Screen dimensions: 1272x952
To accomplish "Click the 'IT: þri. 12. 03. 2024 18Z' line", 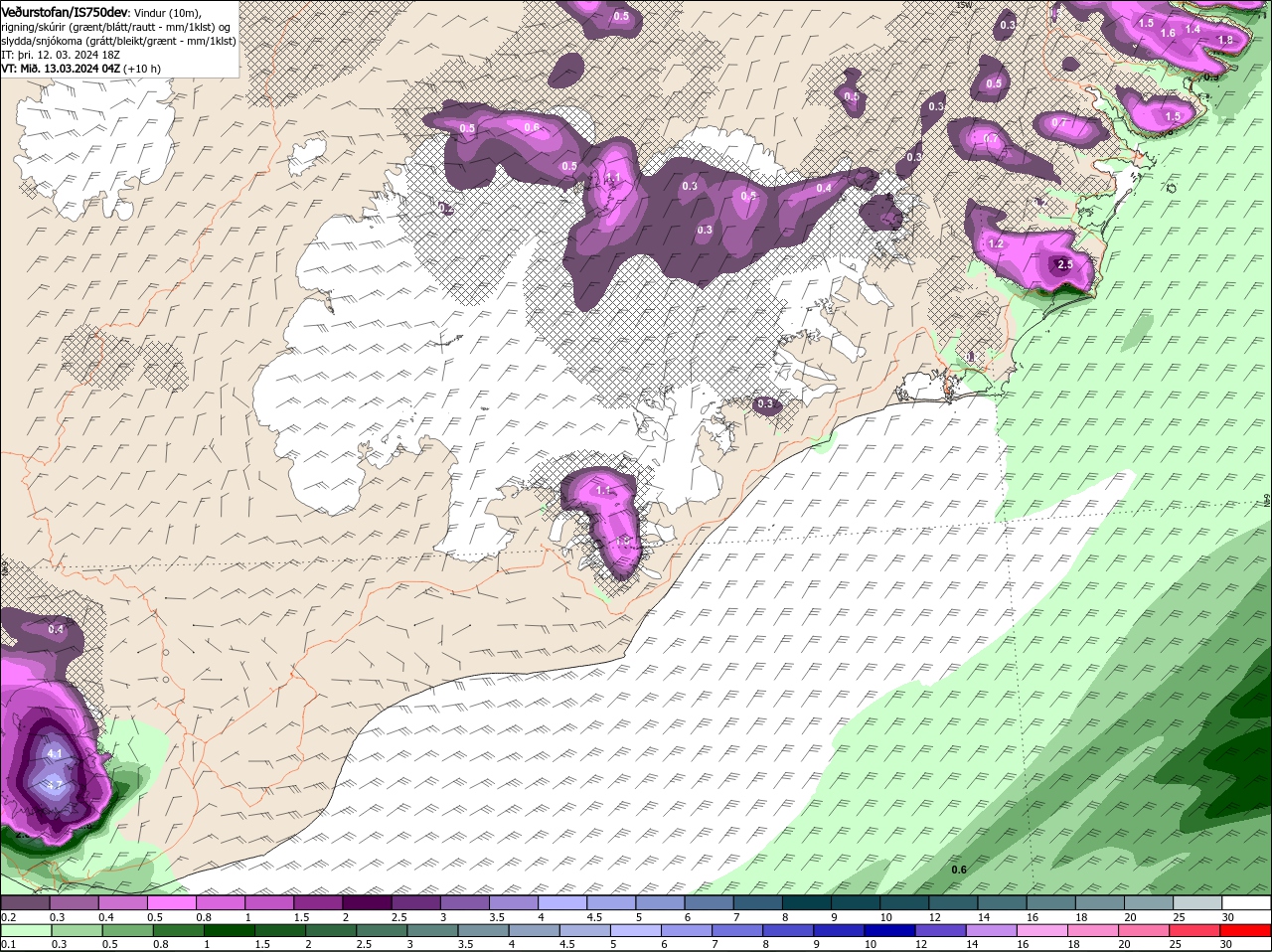I will (x=61, y=55).
